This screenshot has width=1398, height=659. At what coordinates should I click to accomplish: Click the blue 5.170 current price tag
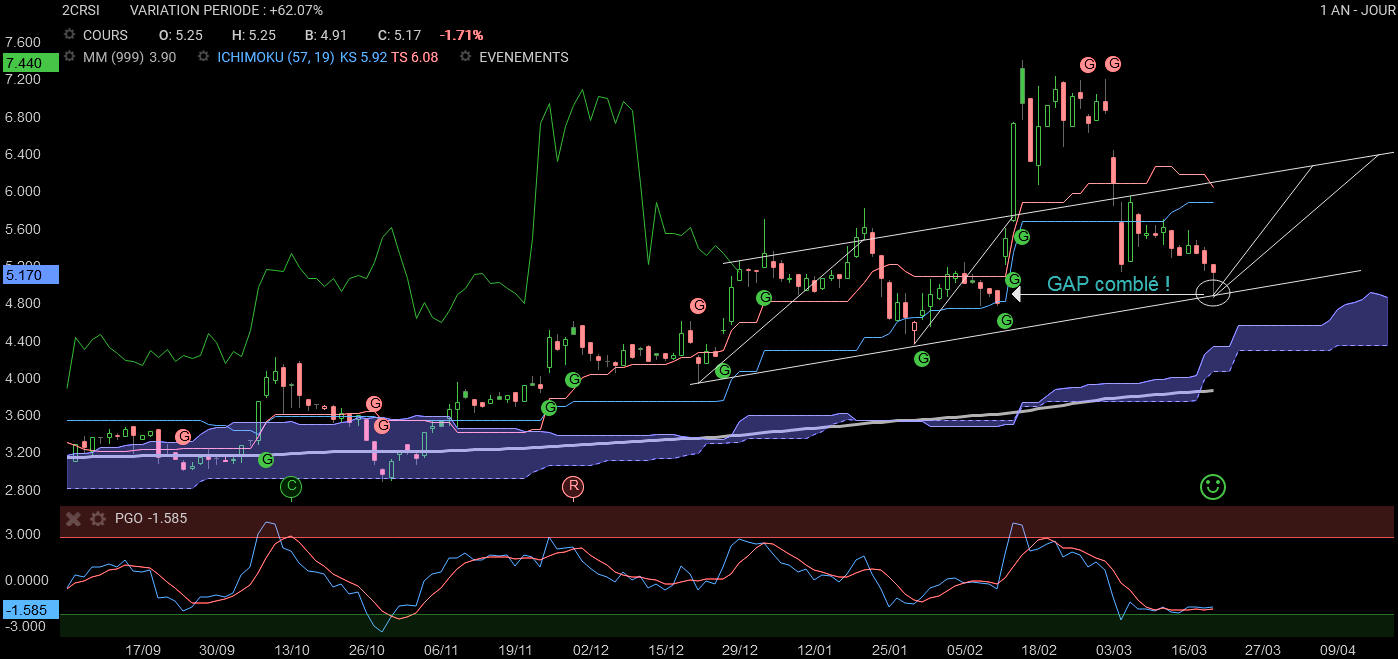point(31,273)
